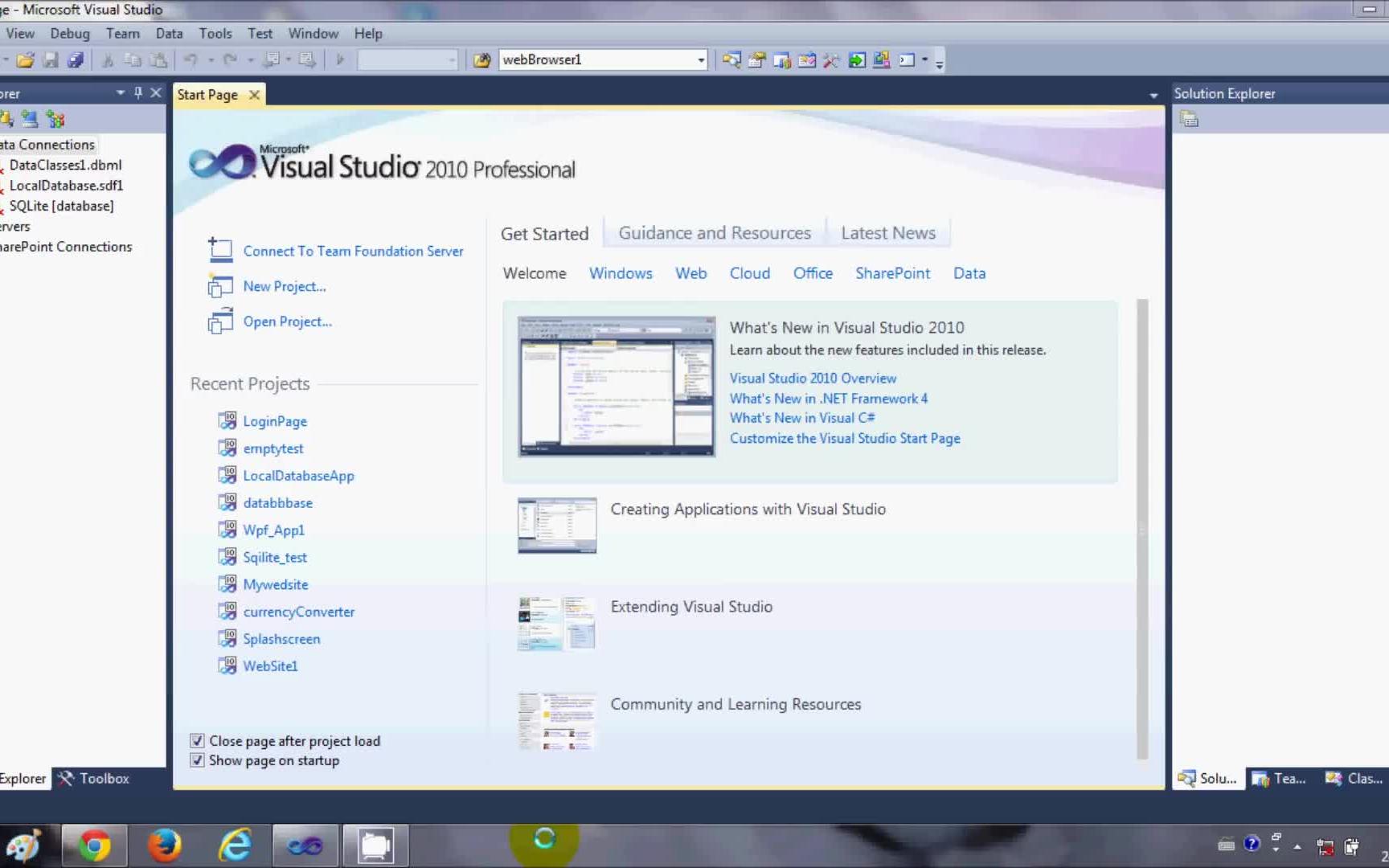Switch to the Latest News tab
This screenshot has height=868, width=1389.
pyautogui.click(x=888, y=232)
